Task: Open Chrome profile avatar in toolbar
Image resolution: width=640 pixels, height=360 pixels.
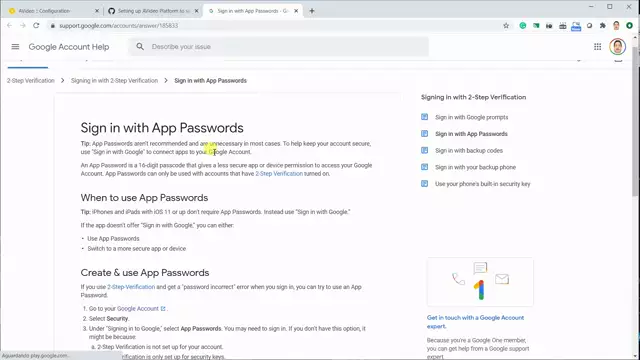Action: point(616,25)
